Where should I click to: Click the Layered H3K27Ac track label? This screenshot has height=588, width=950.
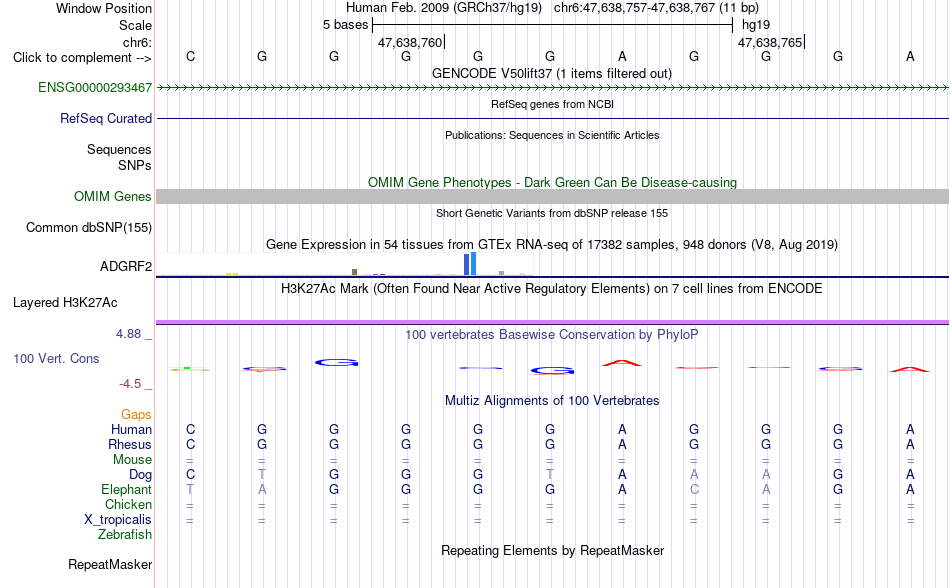click(x=65, y=303)
